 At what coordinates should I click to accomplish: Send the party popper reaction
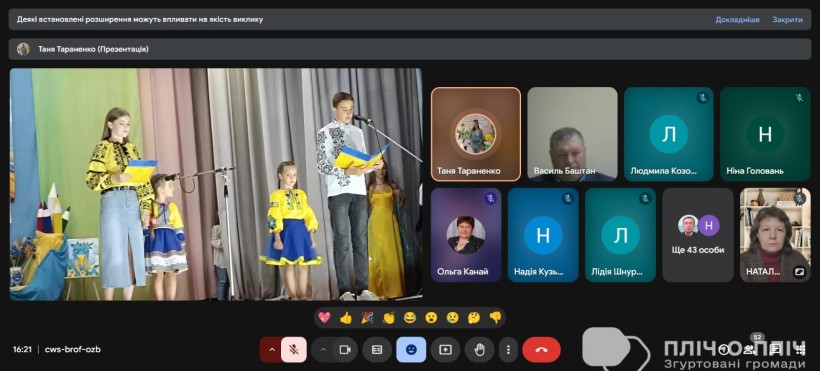pyautogui.click(x=367, y=317)
